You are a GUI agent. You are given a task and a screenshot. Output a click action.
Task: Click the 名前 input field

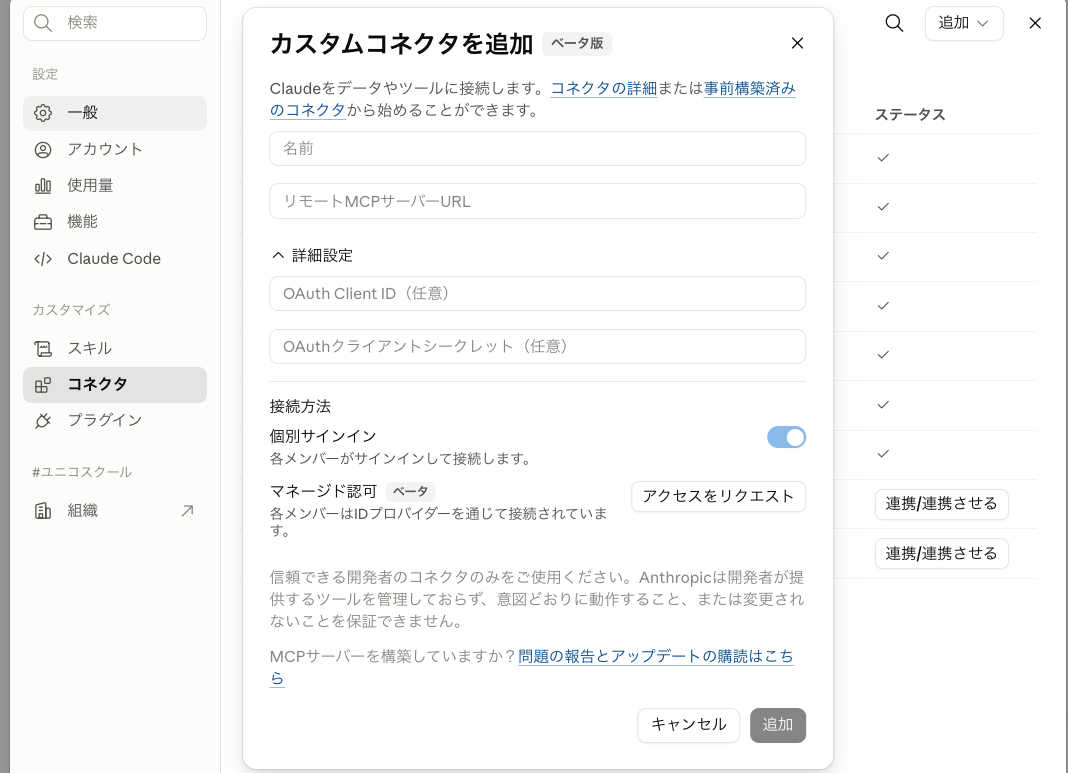tap(537, 148)
